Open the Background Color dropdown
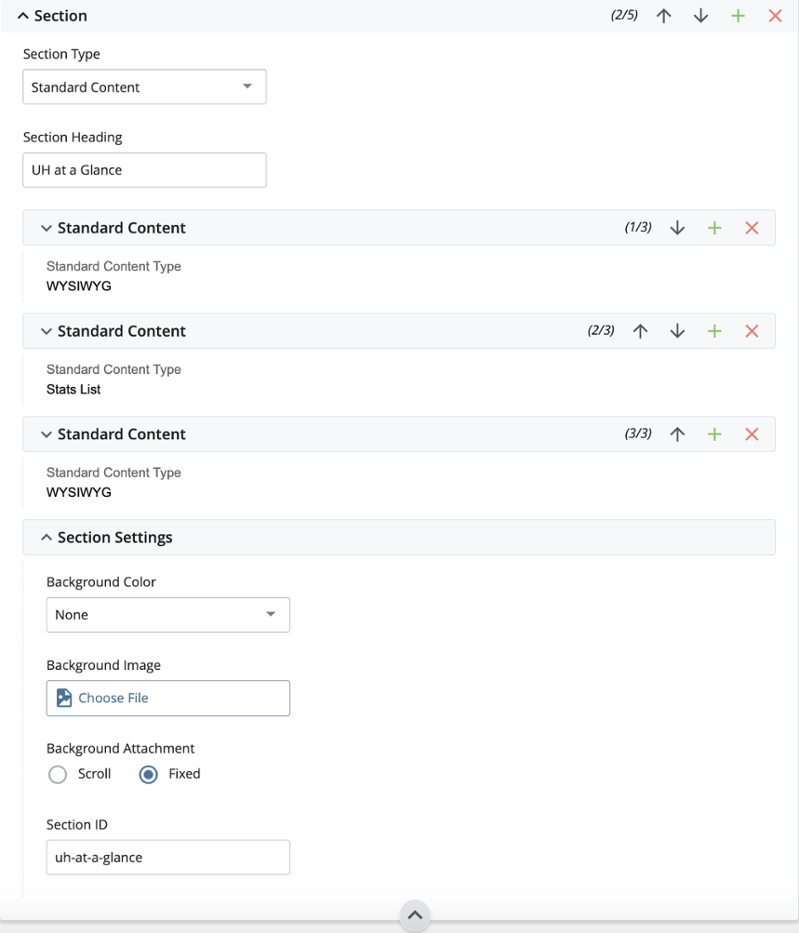799x933 pixels. click(x=168, y=615)
